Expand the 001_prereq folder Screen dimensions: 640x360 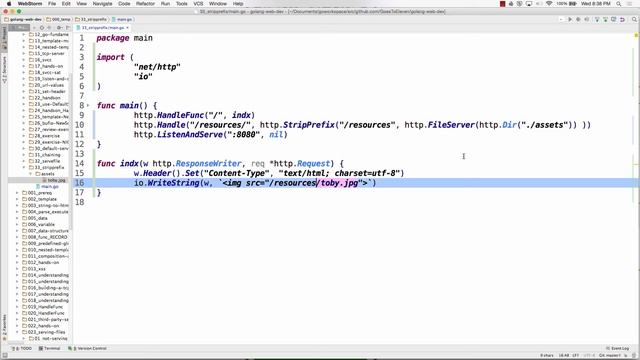click(18, 193)
